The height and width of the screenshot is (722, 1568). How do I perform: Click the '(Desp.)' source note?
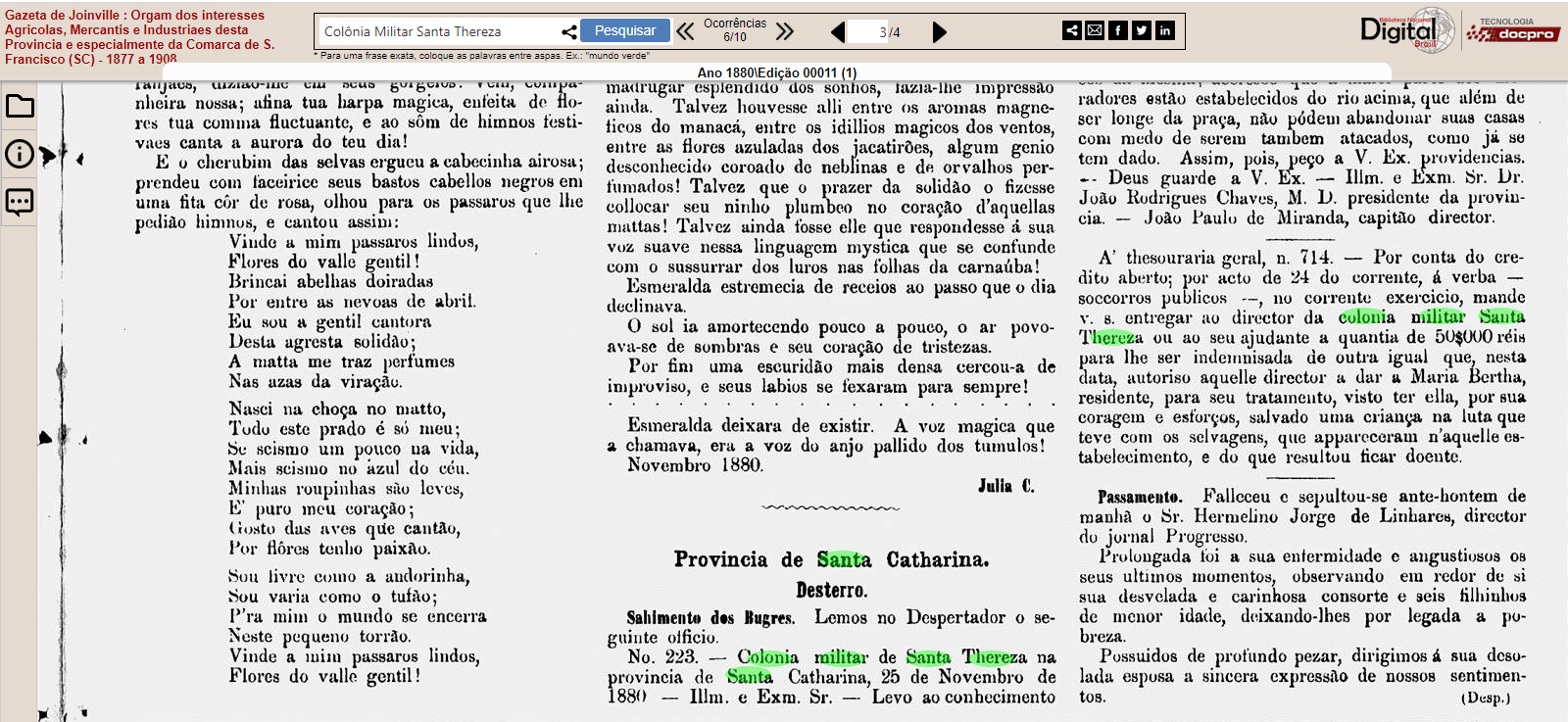[x=1486, y=698]
